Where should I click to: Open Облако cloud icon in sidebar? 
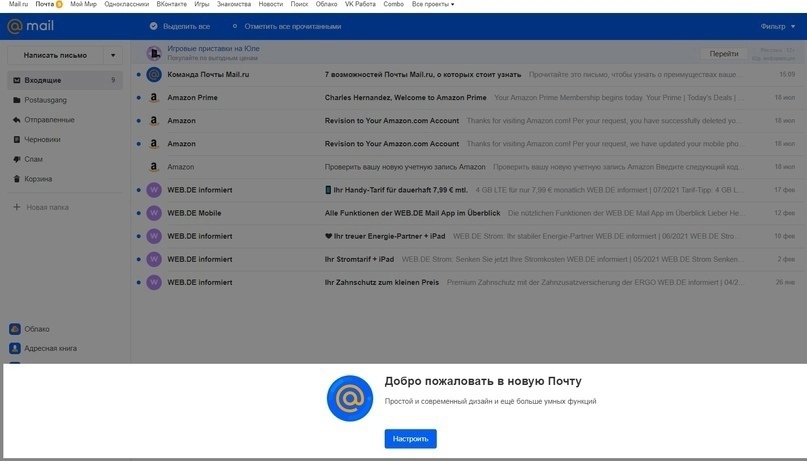coord(15,329)
